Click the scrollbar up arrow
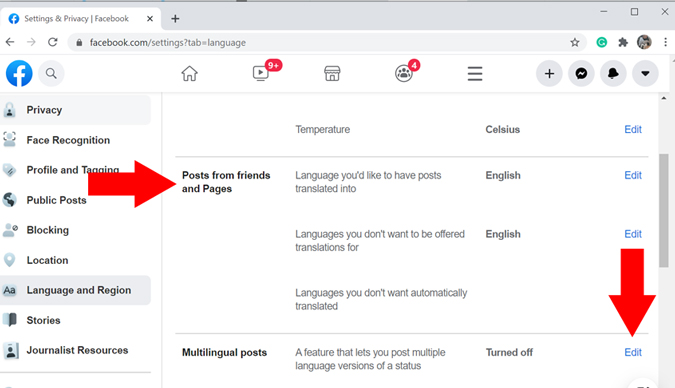Viewport: 675px width, 388px height. [663, 98]
